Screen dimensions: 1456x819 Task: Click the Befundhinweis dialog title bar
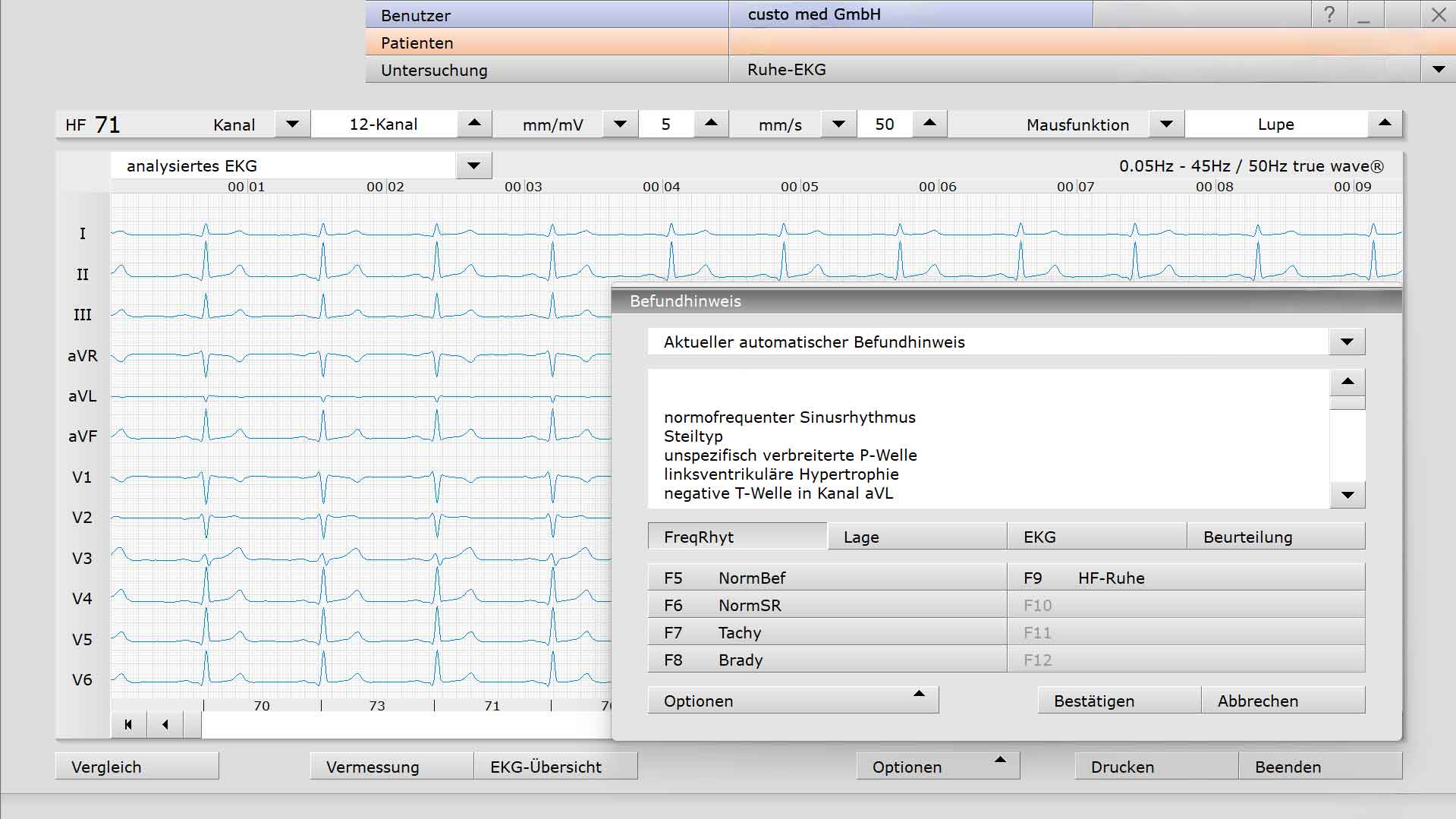pos(1006,301)
